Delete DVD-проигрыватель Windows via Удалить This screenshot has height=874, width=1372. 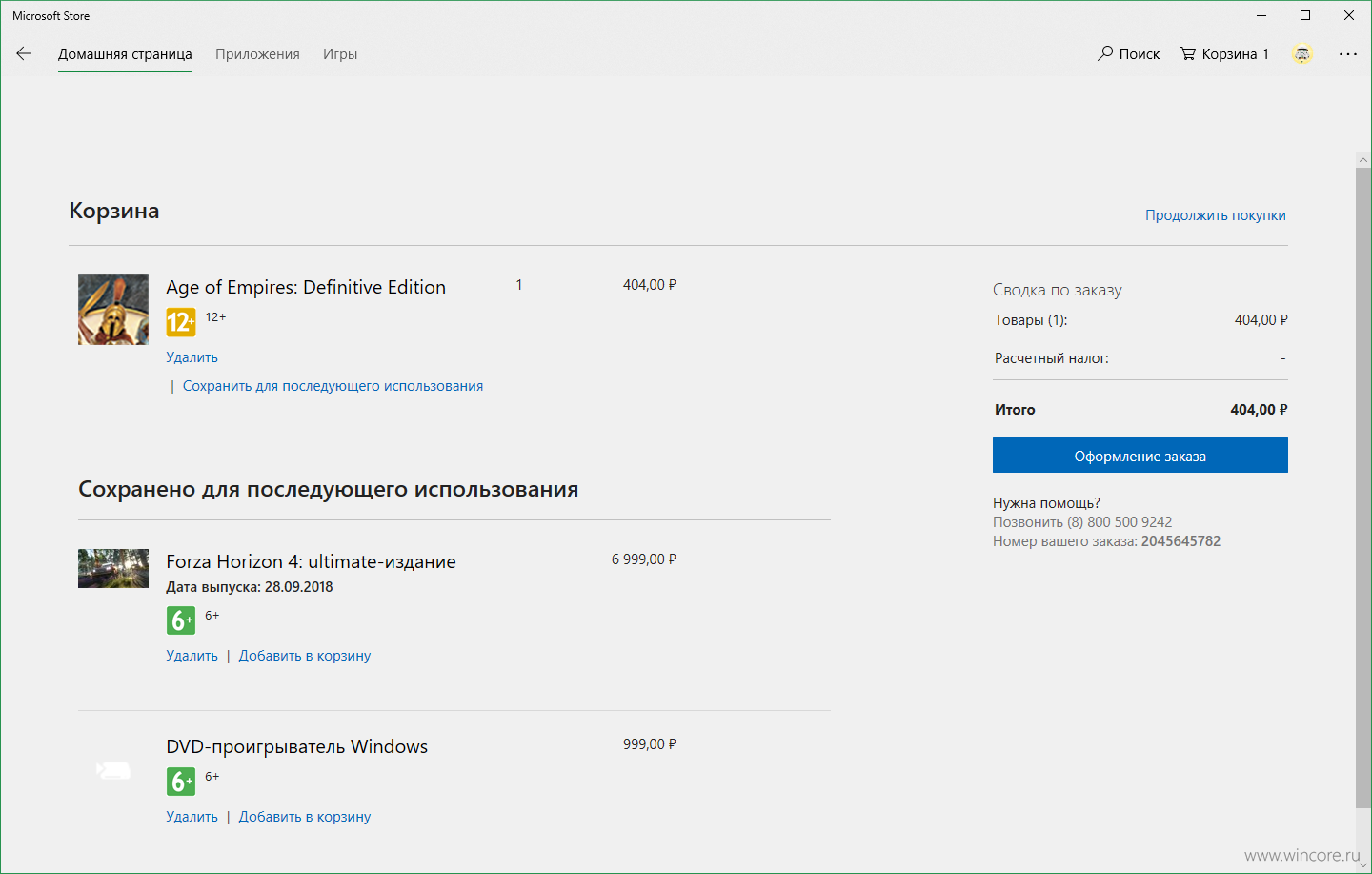tap(192, 817)
